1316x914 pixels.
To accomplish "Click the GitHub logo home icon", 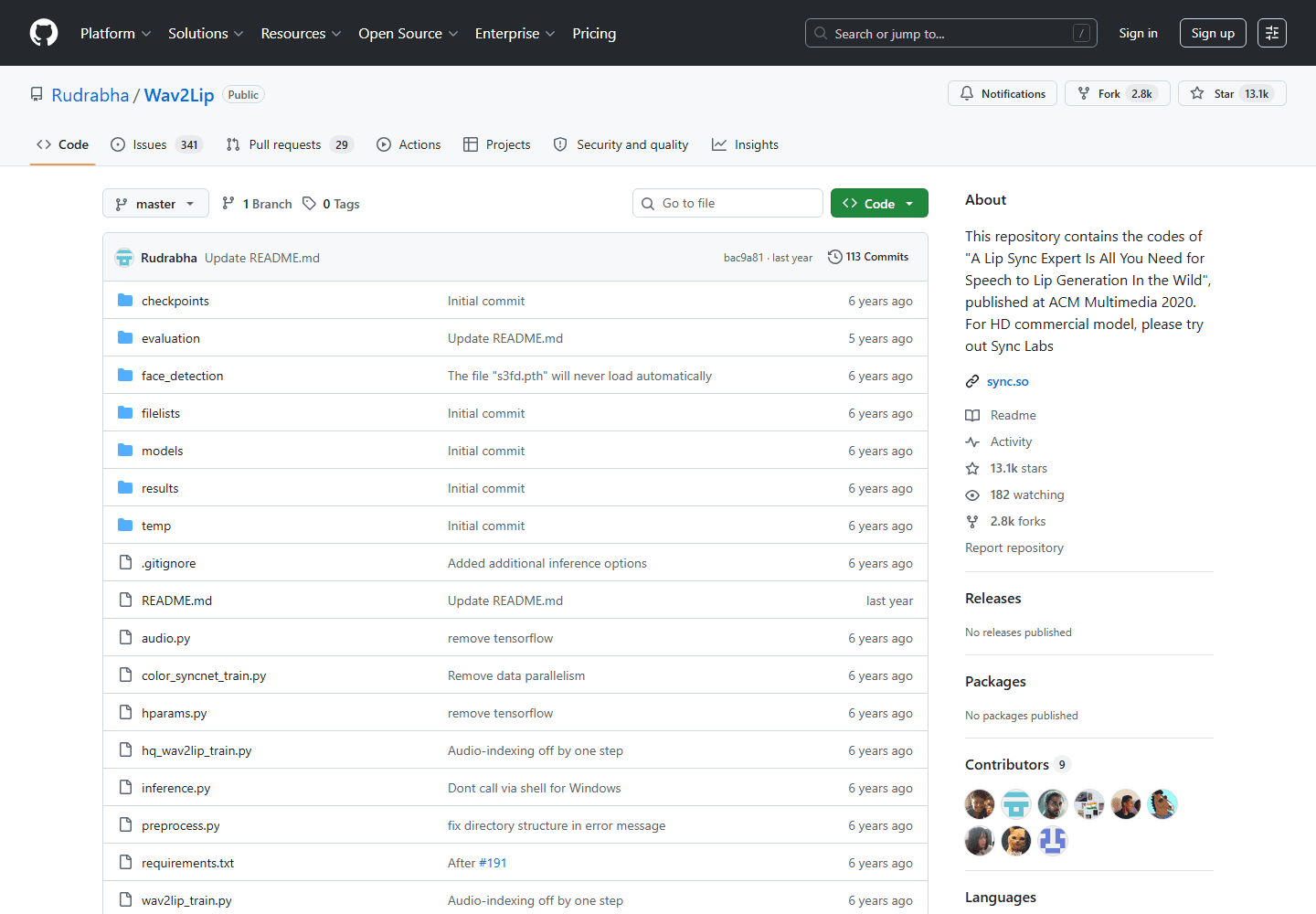I will point(44,33).
